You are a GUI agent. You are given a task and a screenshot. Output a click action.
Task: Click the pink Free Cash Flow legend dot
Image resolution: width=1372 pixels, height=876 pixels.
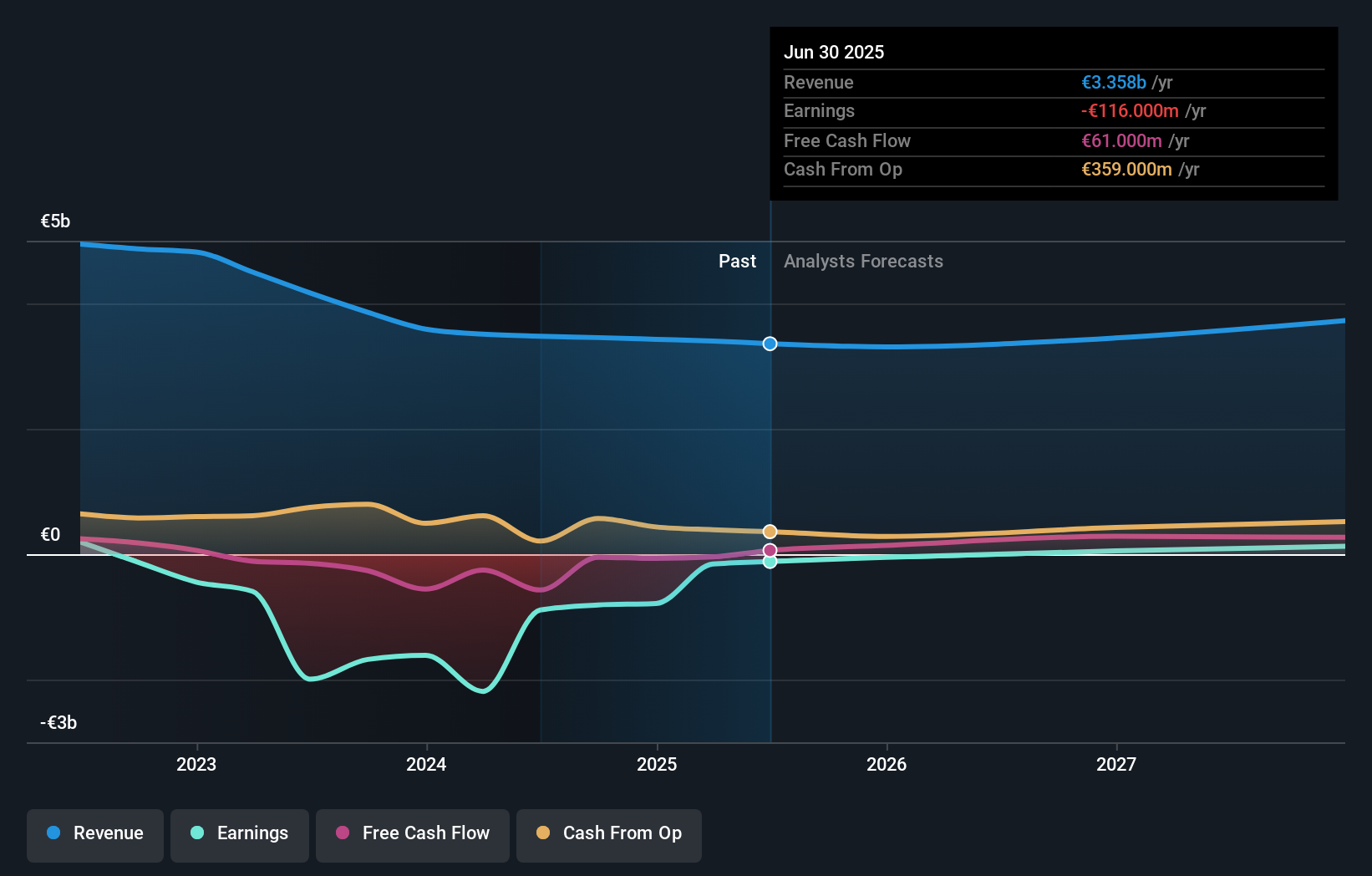click(343, 833)
